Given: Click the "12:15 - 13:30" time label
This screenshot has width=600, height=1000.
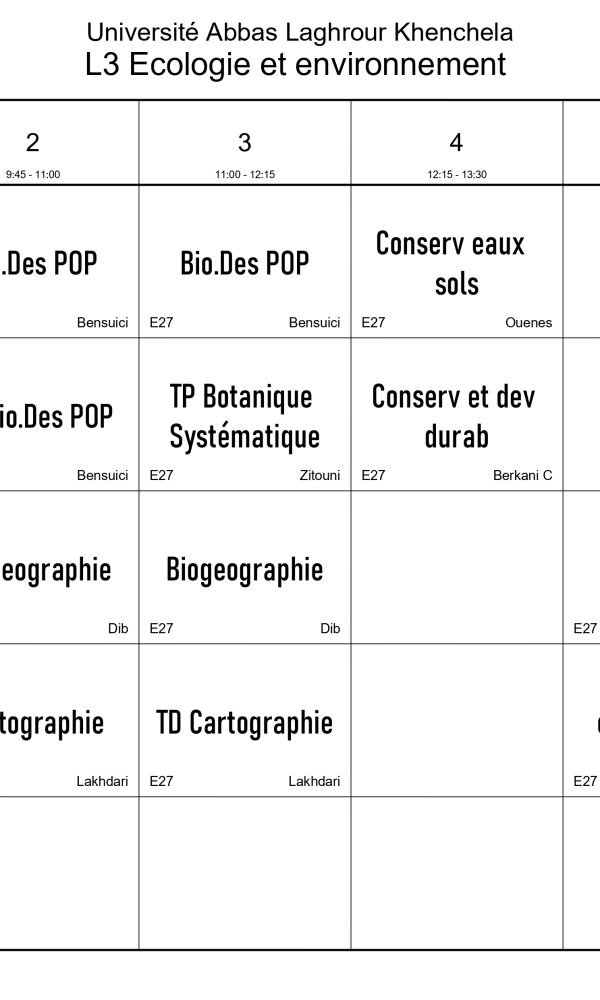Looking at the screenshot, I should 457,174.
